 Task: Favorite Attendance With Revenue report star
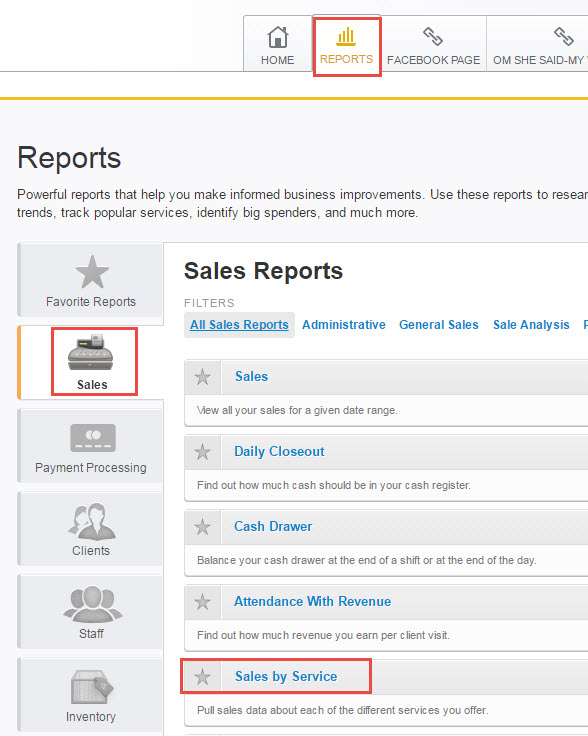[x=202, y=602]
